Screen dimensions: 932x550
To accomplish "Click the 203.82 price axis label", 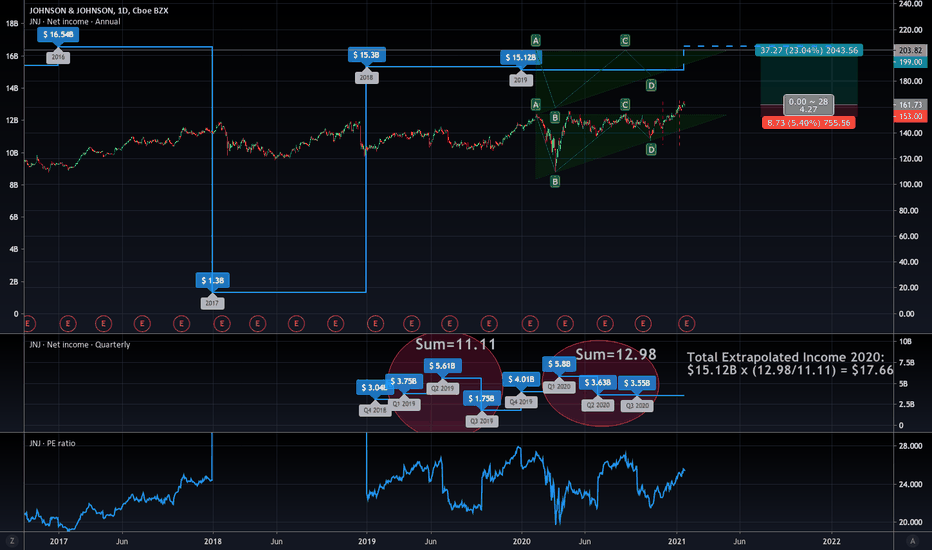I will click(911, 50).
